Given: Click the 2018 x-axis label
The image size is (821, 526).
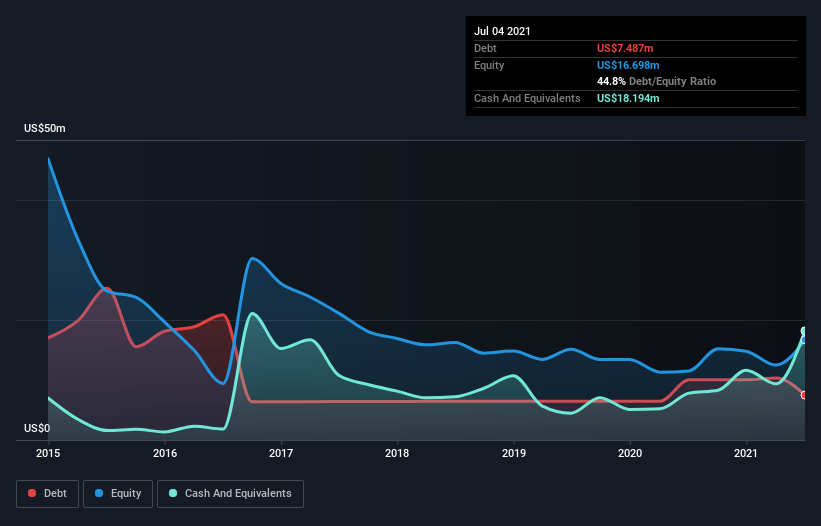Looking at the screenshot, I should 397,453.
